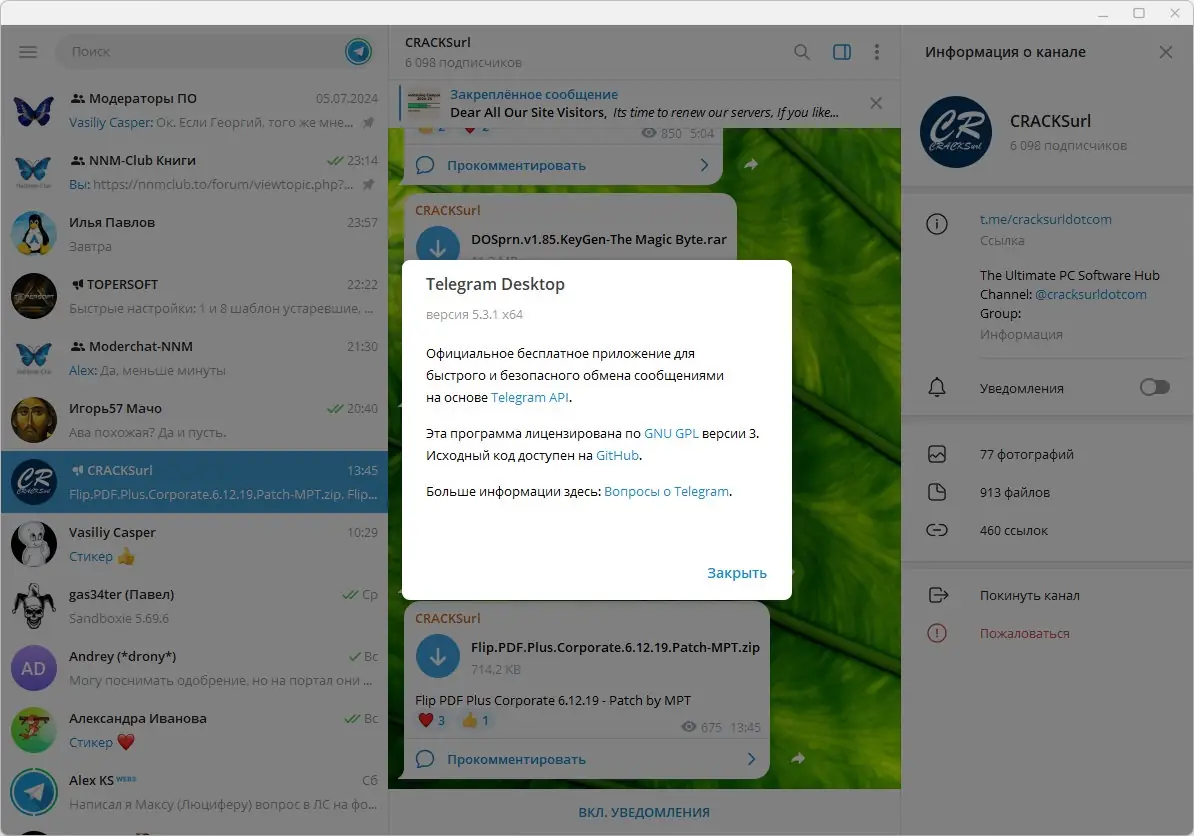This screenshot has height=836, width=1194.
Task: Forward the Flip PDF Plus post
Action: pyautogui.click(x=798, y=758)
